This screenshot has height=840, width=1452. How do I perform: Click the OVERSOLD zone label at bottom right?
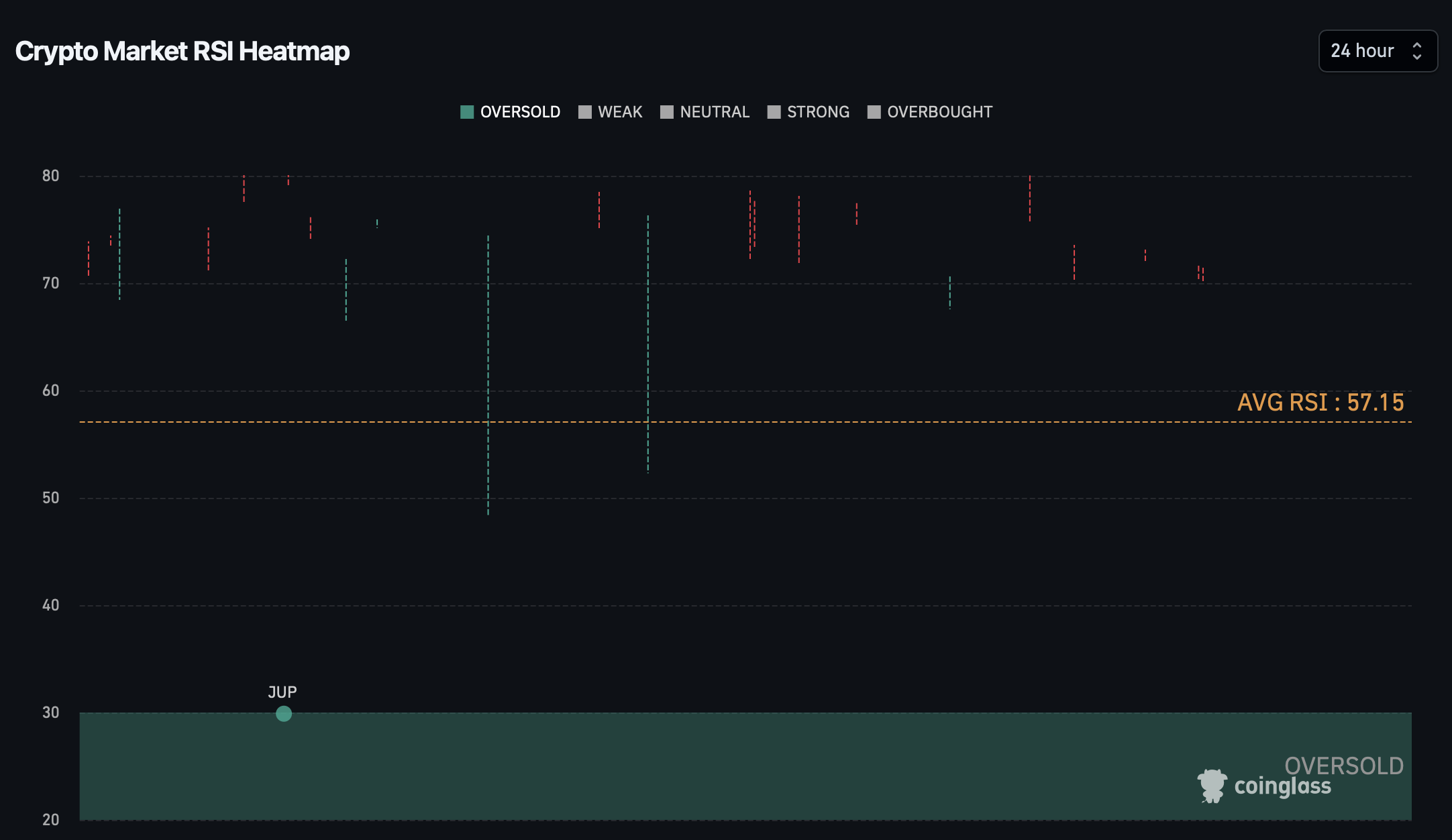point(1343,766)
